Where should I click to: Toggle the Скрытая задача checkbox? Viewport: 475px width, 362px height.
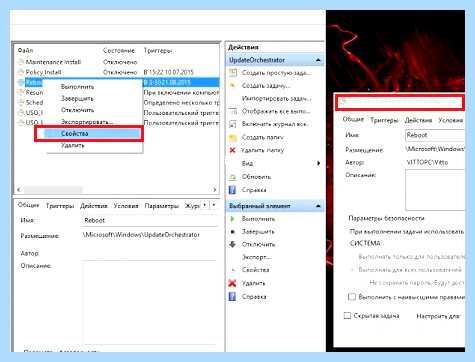click(347, 315)
